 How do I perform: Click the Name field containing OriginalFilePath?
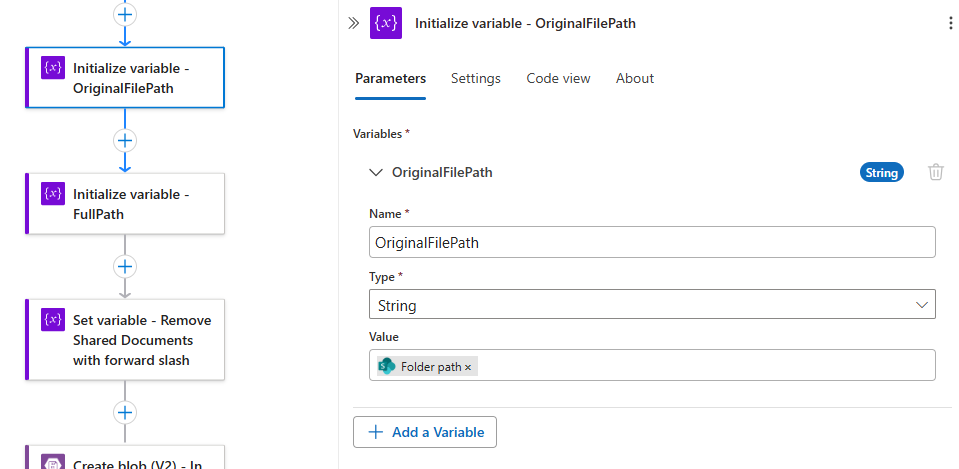[652, 243]
